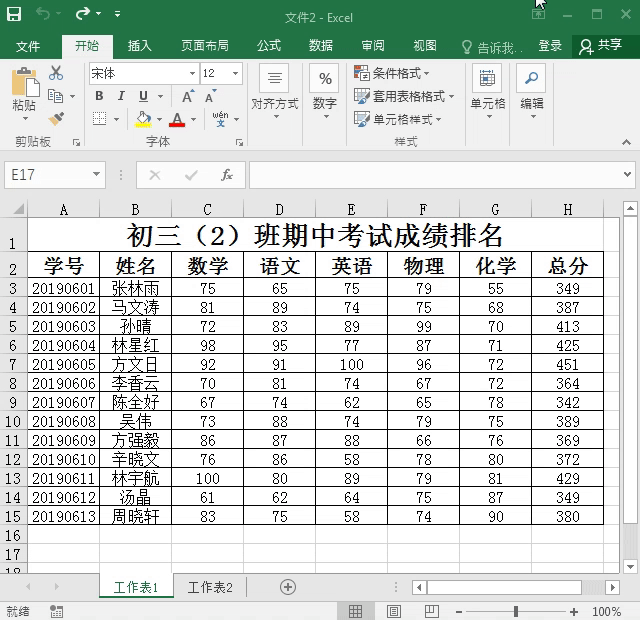The height and width of the screenshot is (620, 640).
Task: Click the Name Box showing E17
Action: (x=47, y=175)
